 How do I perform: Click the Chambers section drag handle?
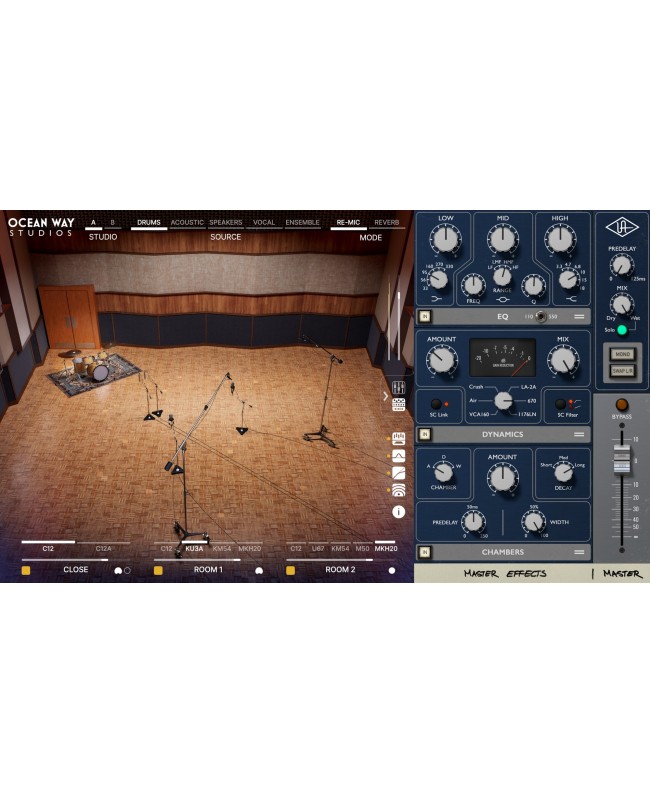[579, 552]
